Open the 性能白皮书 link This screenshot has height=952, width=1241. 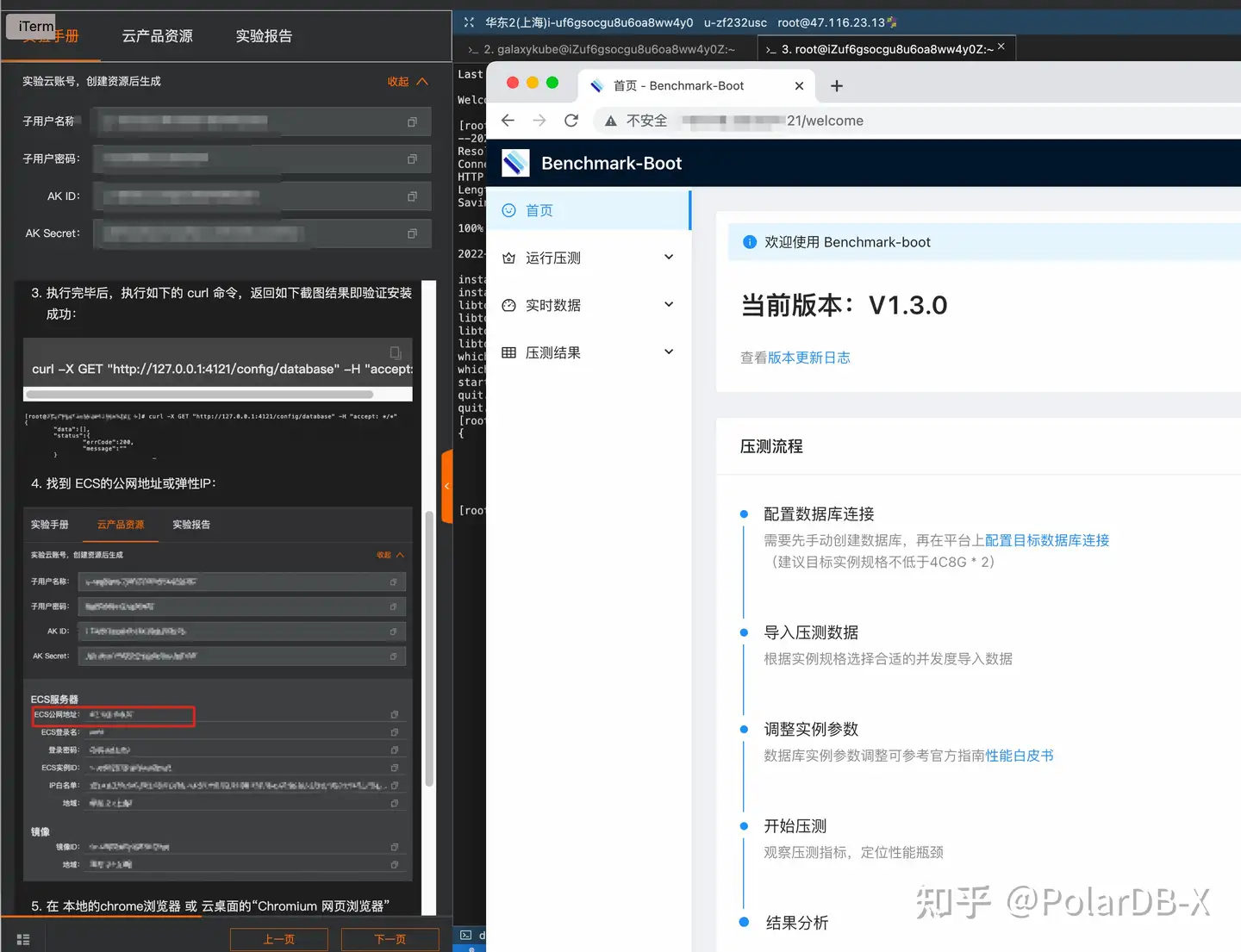1020,756
